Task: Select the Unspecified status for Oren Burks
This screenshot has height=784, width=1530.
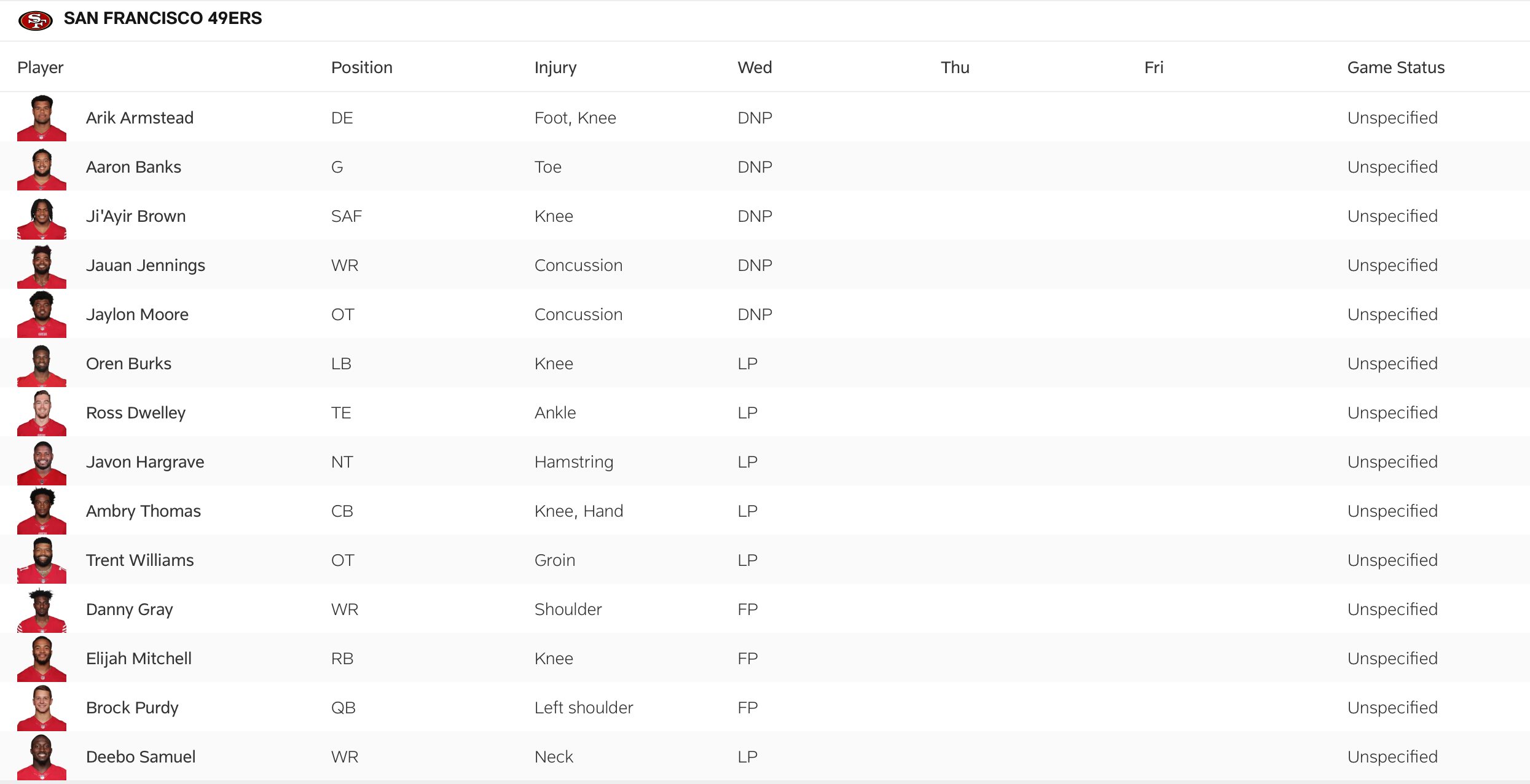Action: (1392, 363)
